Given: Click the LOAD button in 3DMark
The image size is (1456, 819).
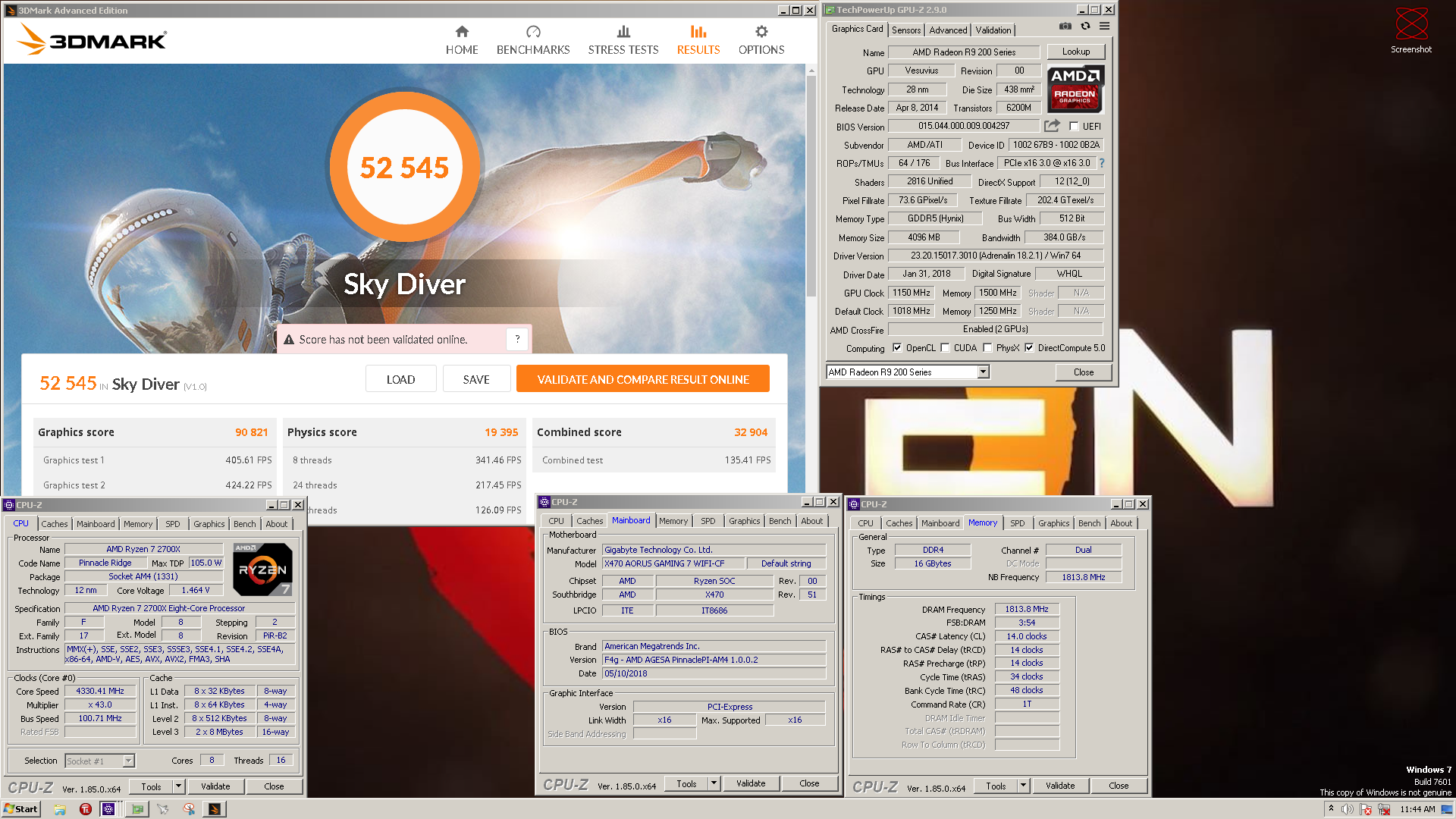Looking at the screenshot, I should click(400, 379).
